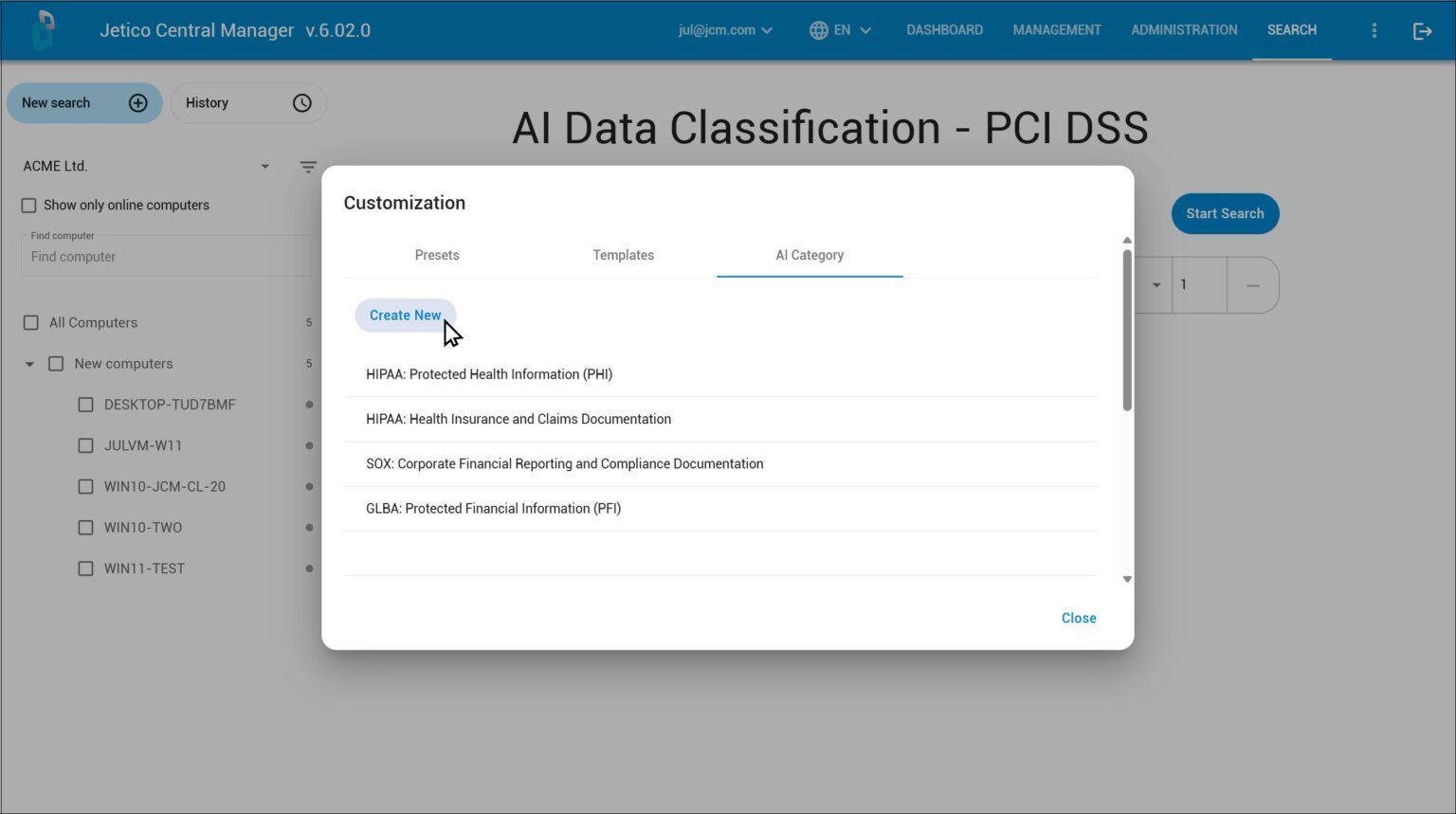Screen dimensions: 1456x814
Task: Click the Jetico logo icon
Action: 44,29
